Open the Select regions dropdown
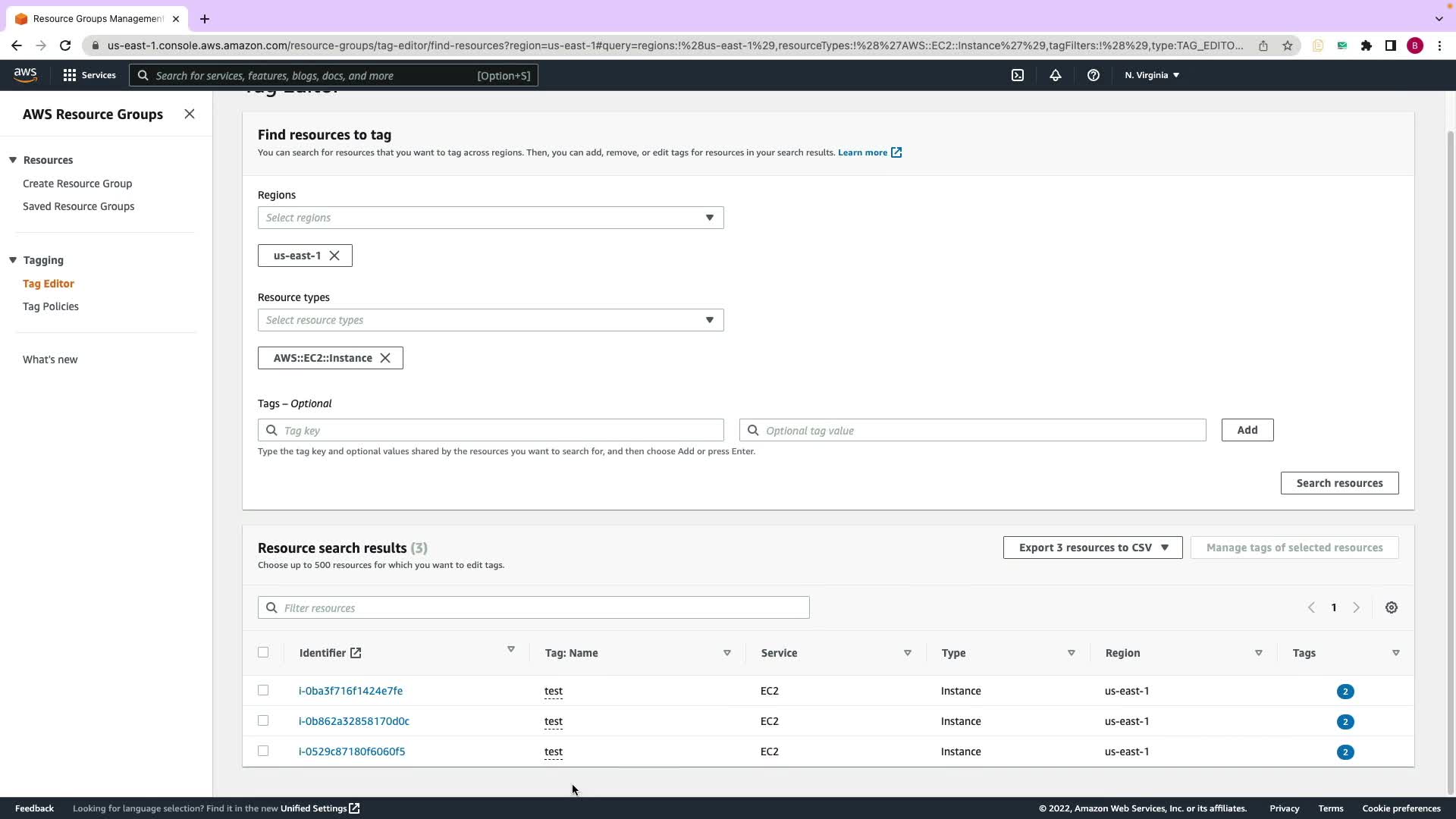 (490, 218)
